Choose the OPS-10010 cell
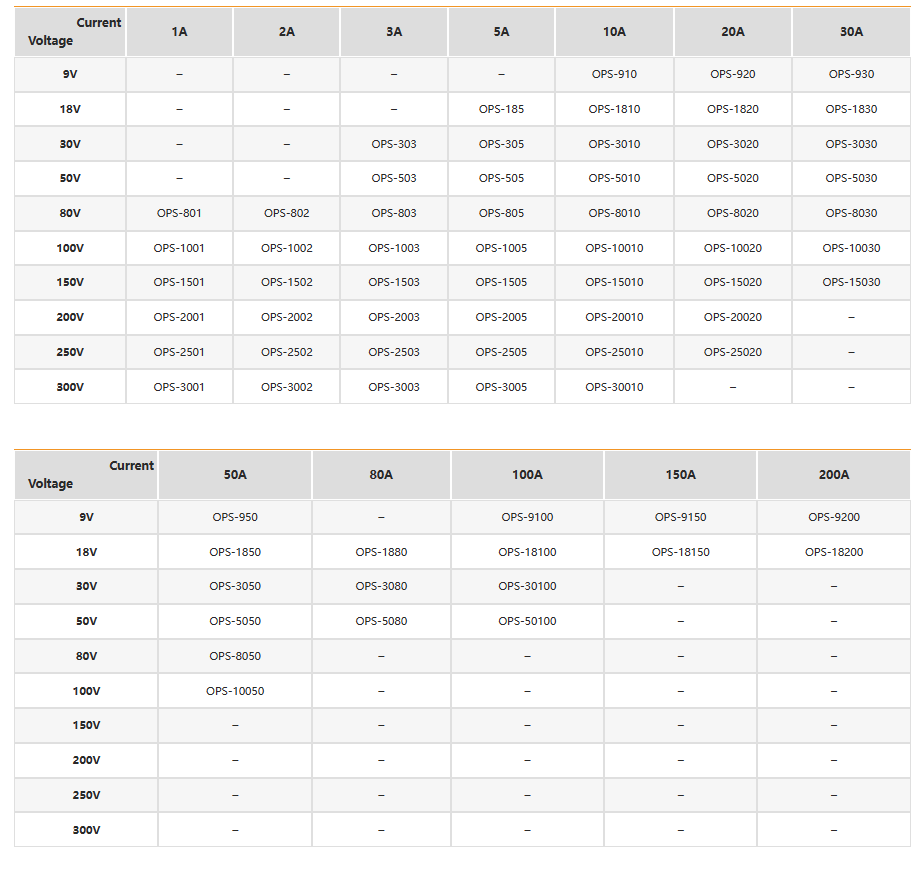 614,248
